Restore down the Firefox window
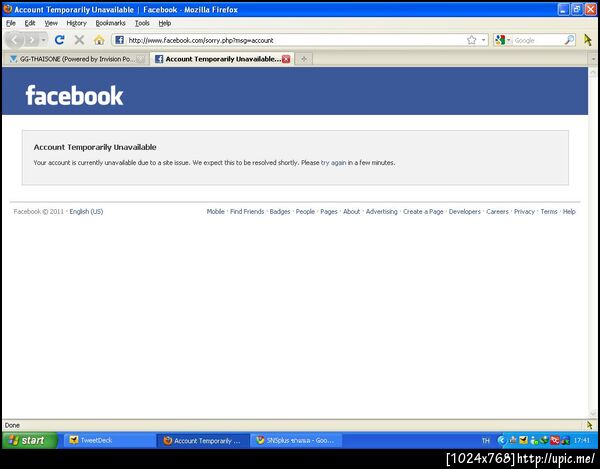The width and height of the screenshot is (600, 469). [x=577, y=10]
